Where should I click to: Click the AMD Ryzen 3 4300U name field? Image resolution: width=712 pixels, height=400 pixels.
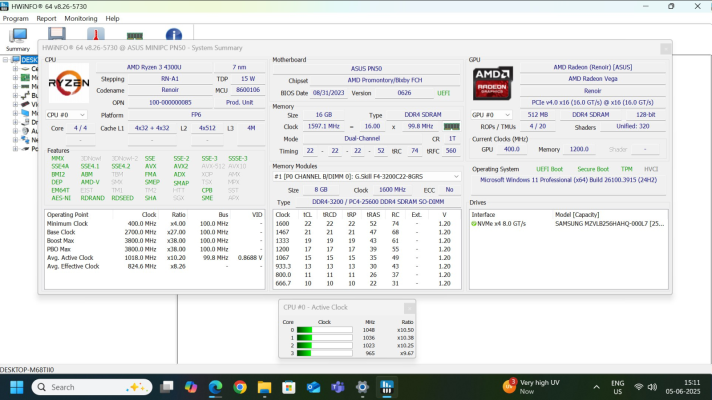[154, 67]
